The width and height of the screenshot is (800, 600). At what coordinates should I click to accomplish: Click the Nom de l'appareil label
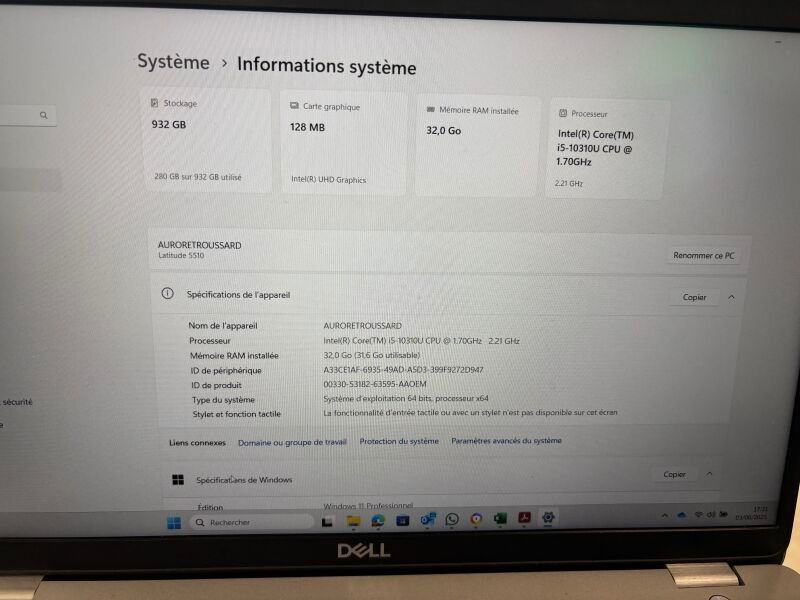(223, 326)
